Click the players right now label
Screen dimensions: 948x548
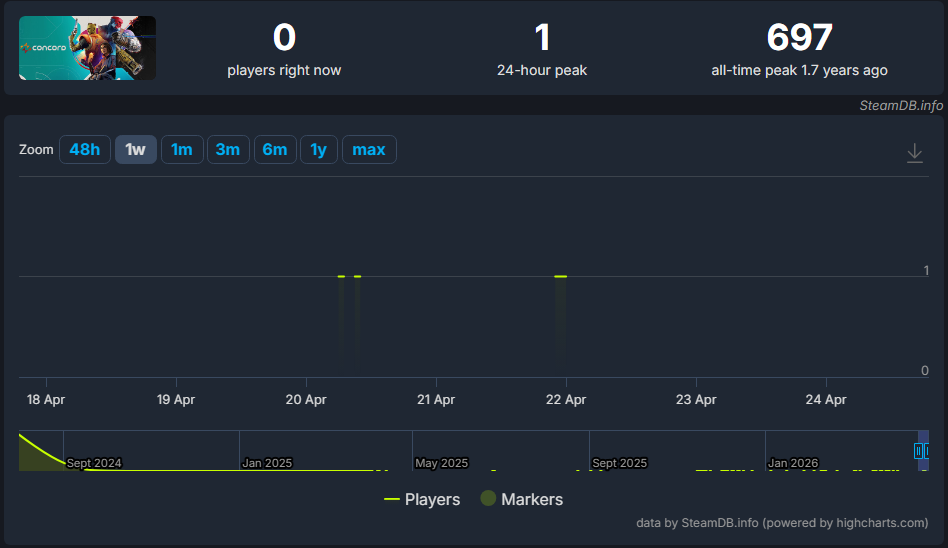point(284,70)
